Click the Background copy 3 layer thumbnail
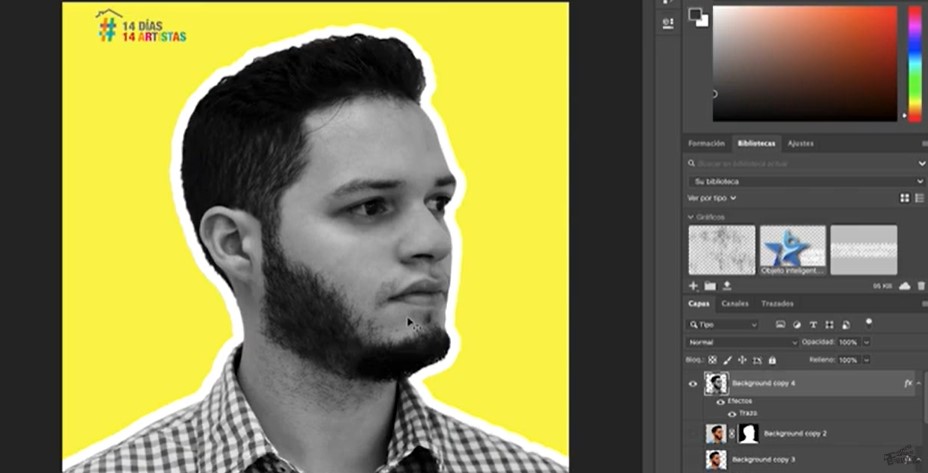This screenshot has width=928, height=473. [716, 460]
